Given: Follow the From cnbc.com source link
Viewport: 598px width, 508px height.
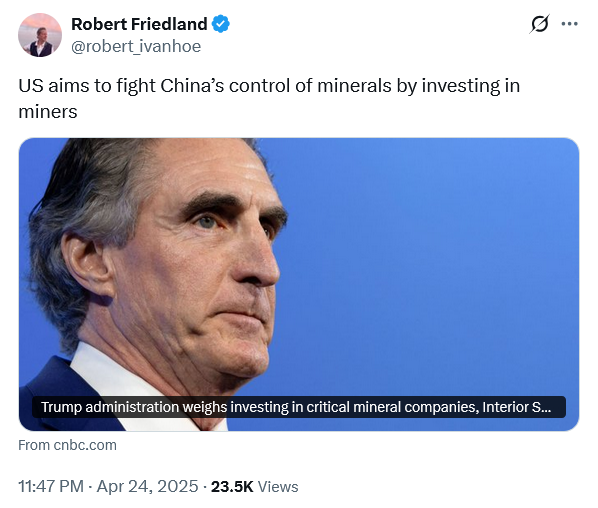Looking at the screenshot, I should tap(68, 445).
